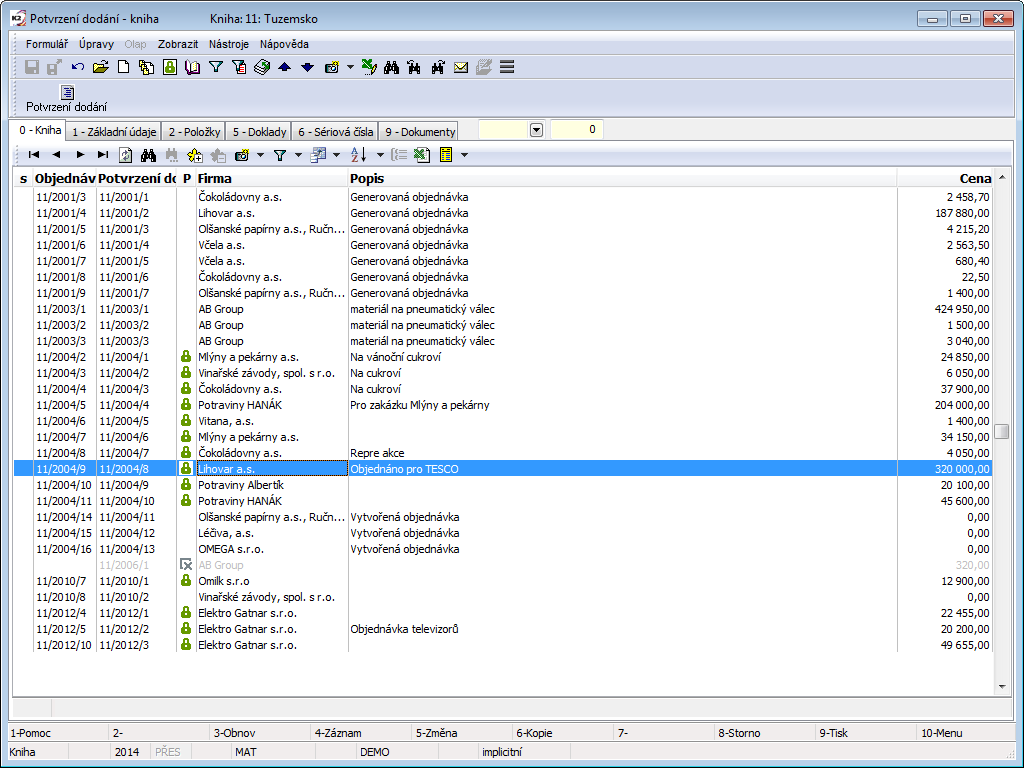This screenshot has height=768, width=1024.
Task: Jump to last record navigation arrow
Action: [x=103, y=155]
